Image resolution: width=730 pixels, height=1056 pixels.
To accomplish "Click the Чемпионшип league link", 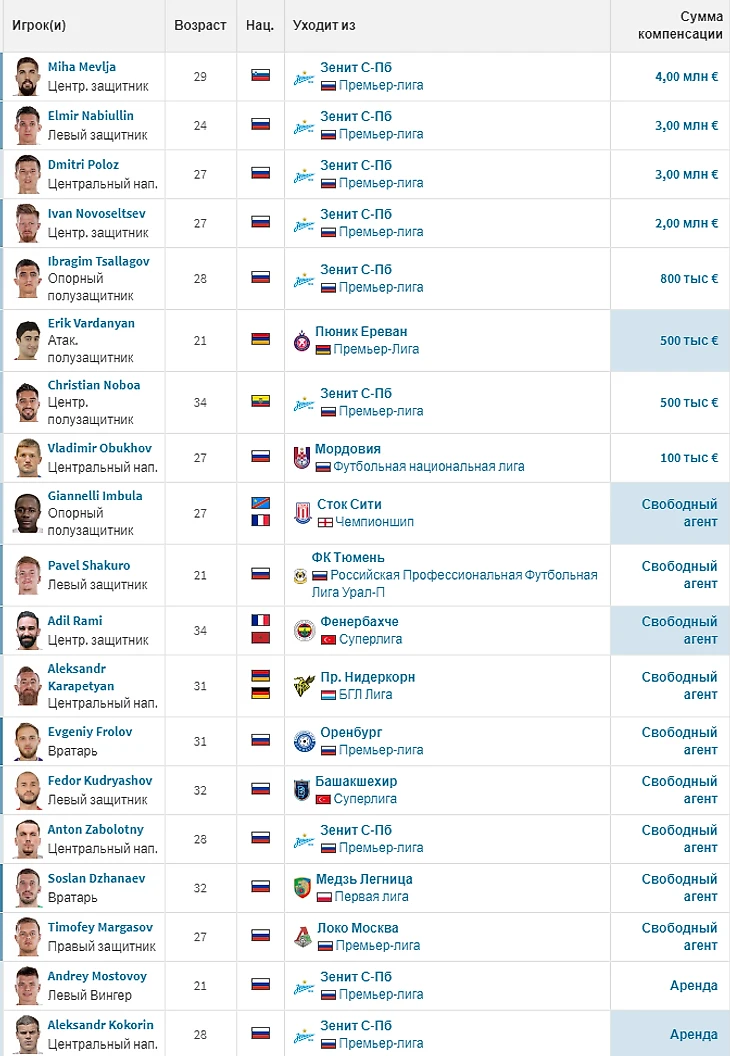I will tap(375, 522).
